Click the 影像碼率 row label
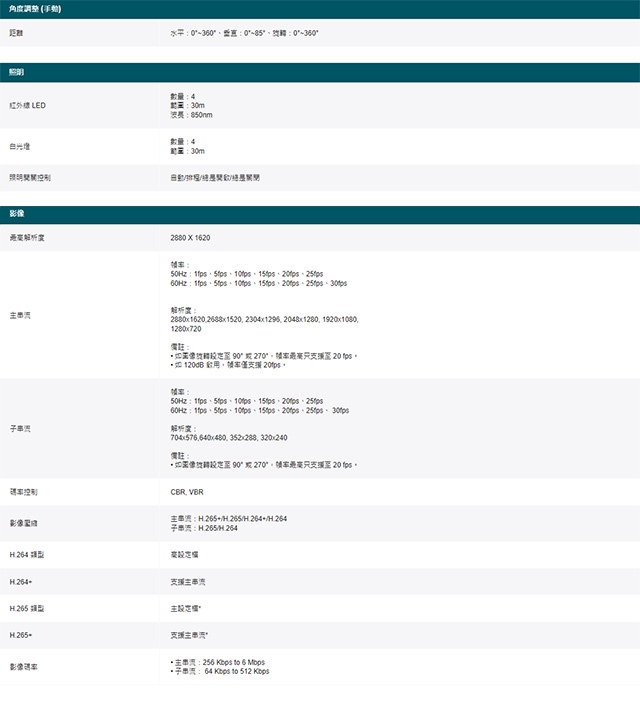The height and width of the screenshot is (705, 640). pos(22,666)
